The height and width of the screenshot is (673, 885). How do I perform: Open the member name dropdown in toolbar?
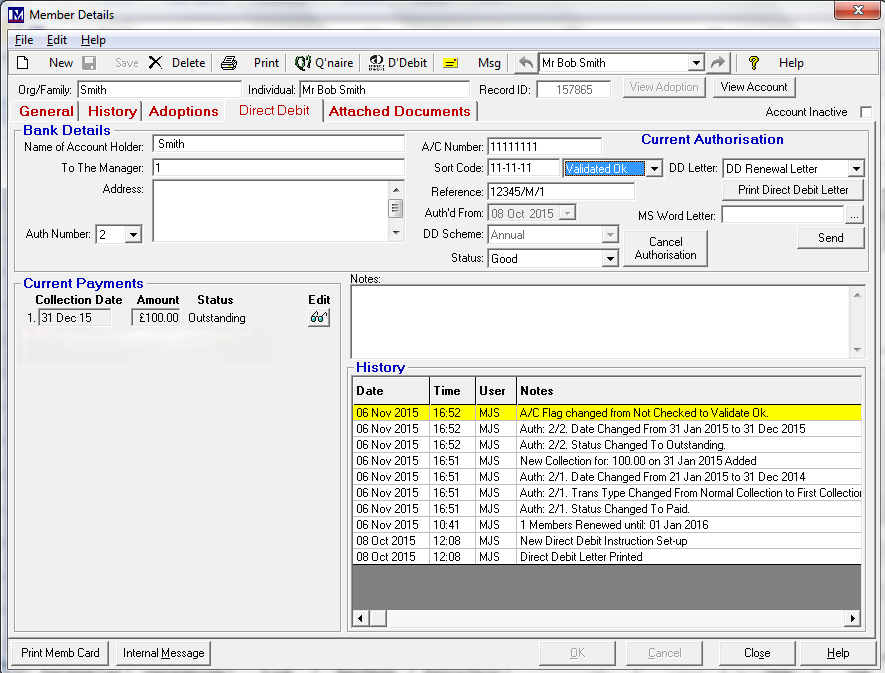pos(696,63)
